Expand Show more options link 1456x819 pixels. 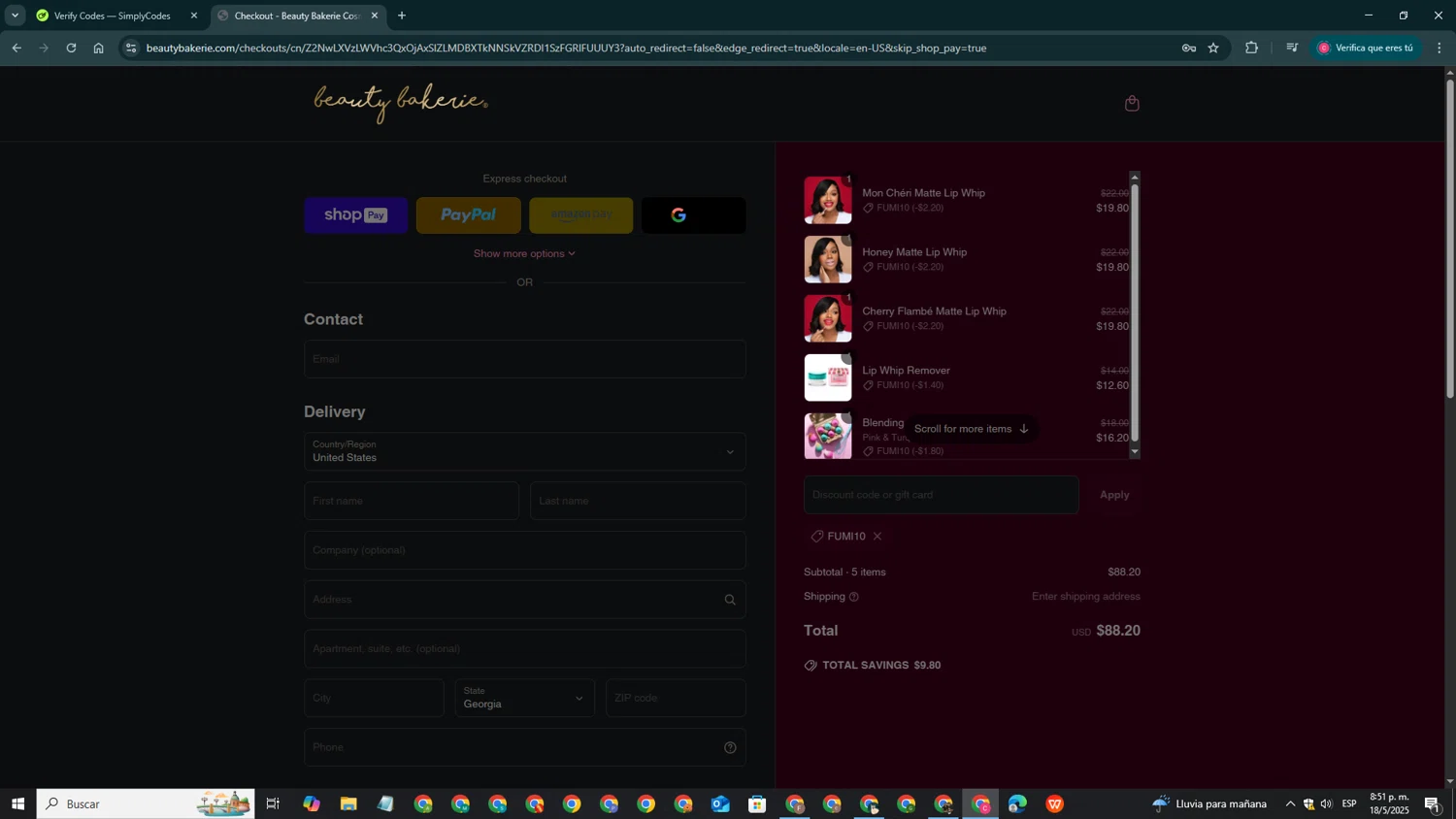pyautogui.click(x=524, y=254)
